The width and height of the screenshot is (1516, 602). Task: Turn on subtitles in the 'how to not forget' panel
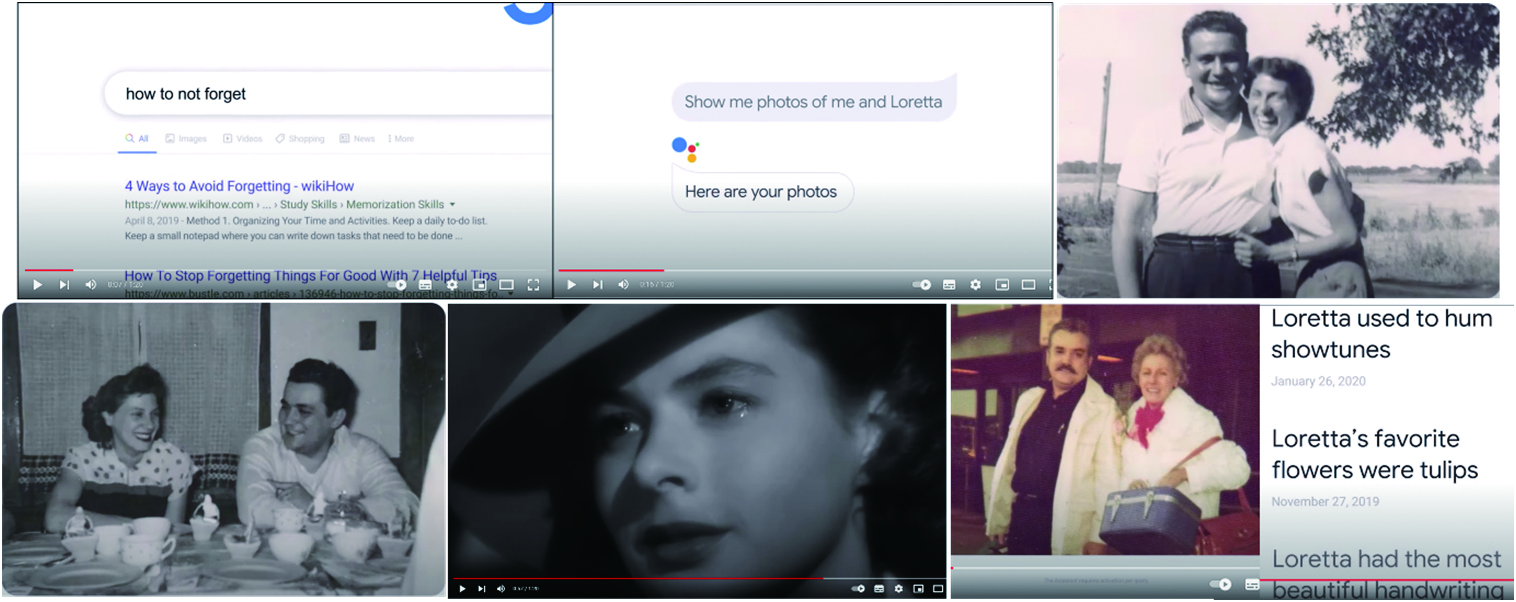pos(425,285)
